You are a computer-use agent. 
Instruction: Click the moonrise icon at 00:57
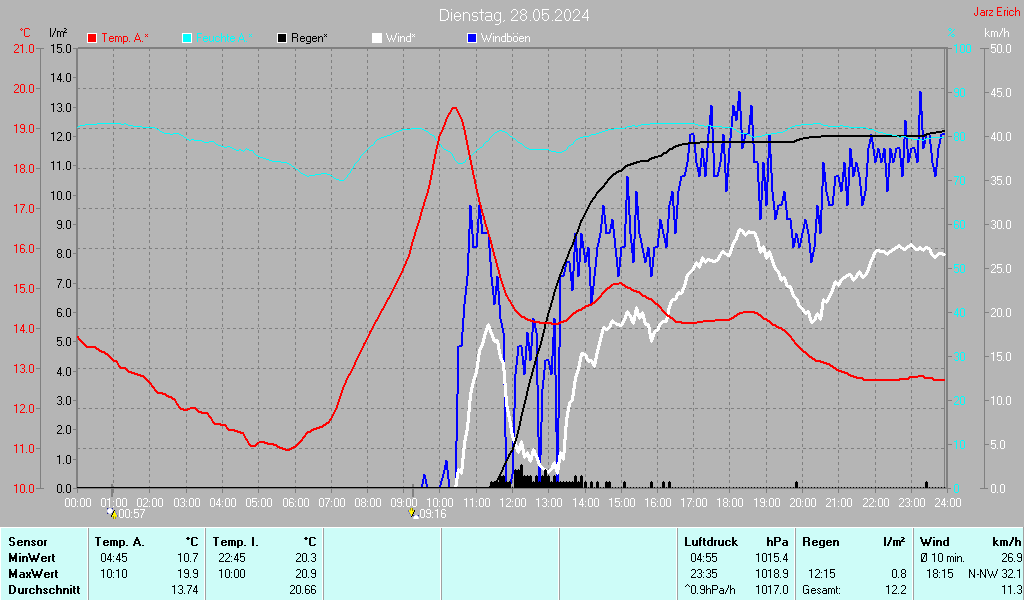(x=112, y=514)
